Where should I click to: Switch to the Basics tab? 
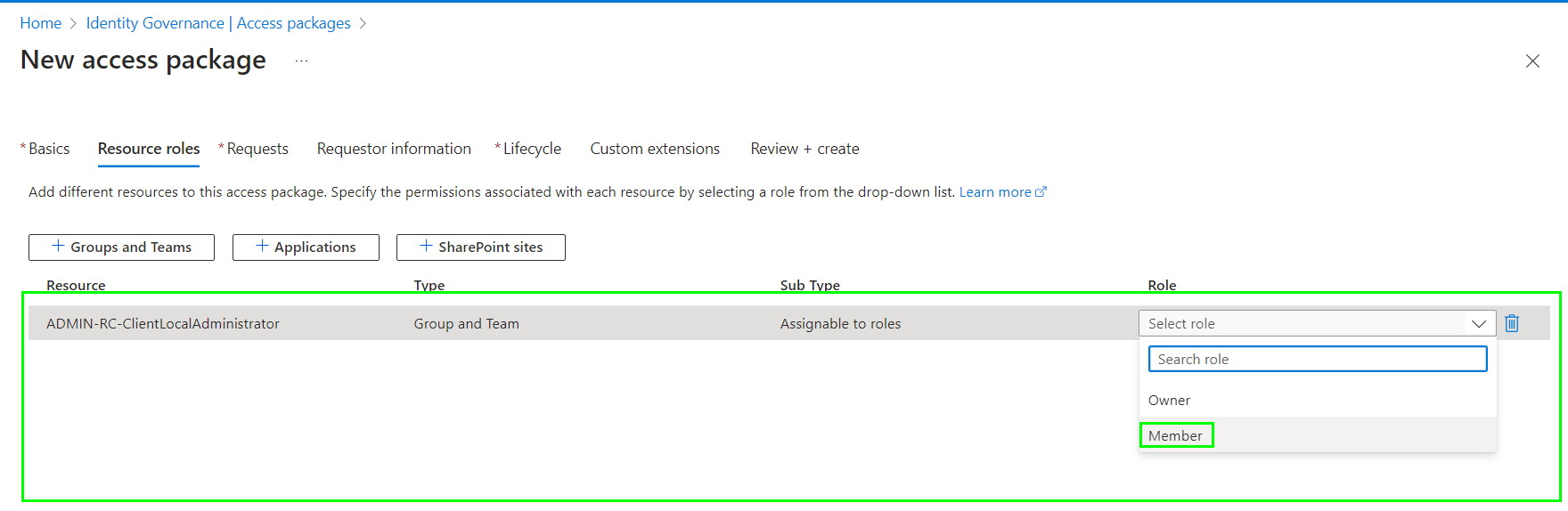point(49,149)
